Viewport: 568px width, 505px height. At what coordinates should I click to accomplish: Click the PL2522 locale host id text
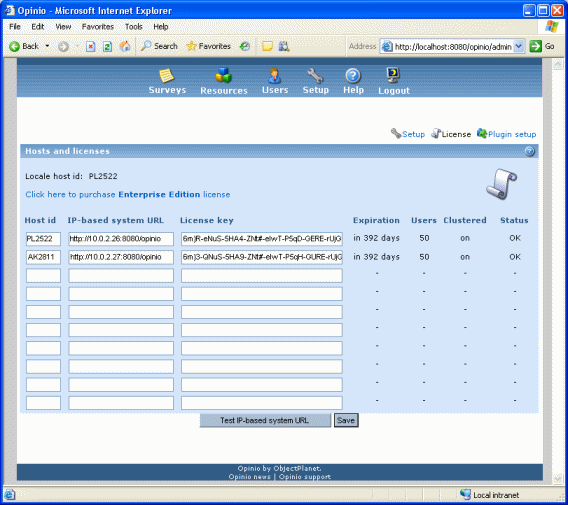click(103, 176)
